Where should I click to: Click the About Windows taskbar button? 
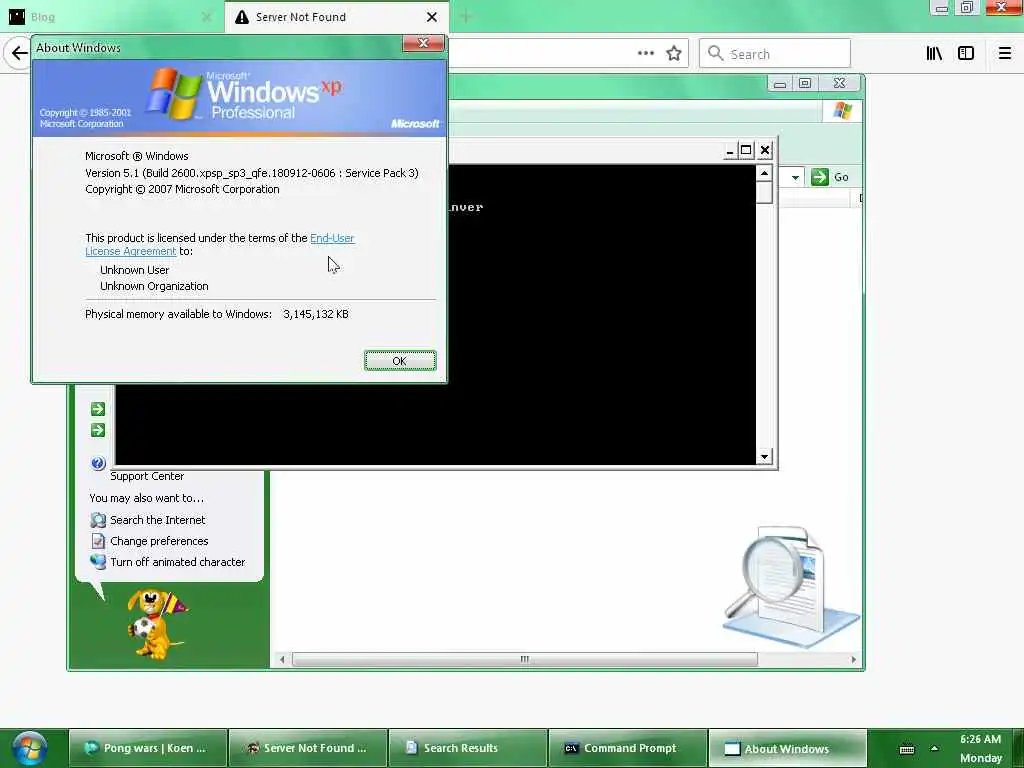(x=788, y=748)
